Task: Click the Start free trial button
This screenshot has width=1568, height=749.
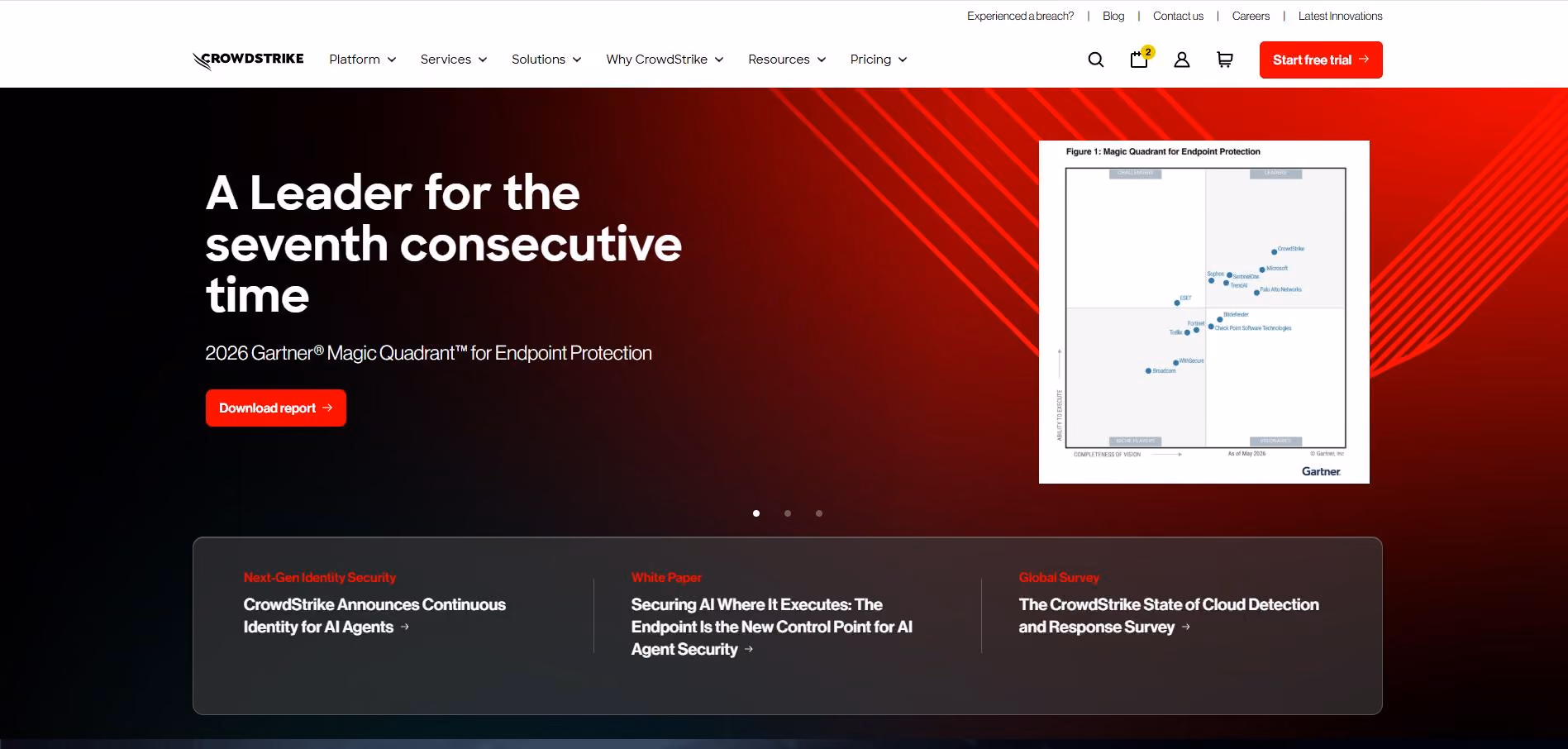Action: [x=1321, y=60]
